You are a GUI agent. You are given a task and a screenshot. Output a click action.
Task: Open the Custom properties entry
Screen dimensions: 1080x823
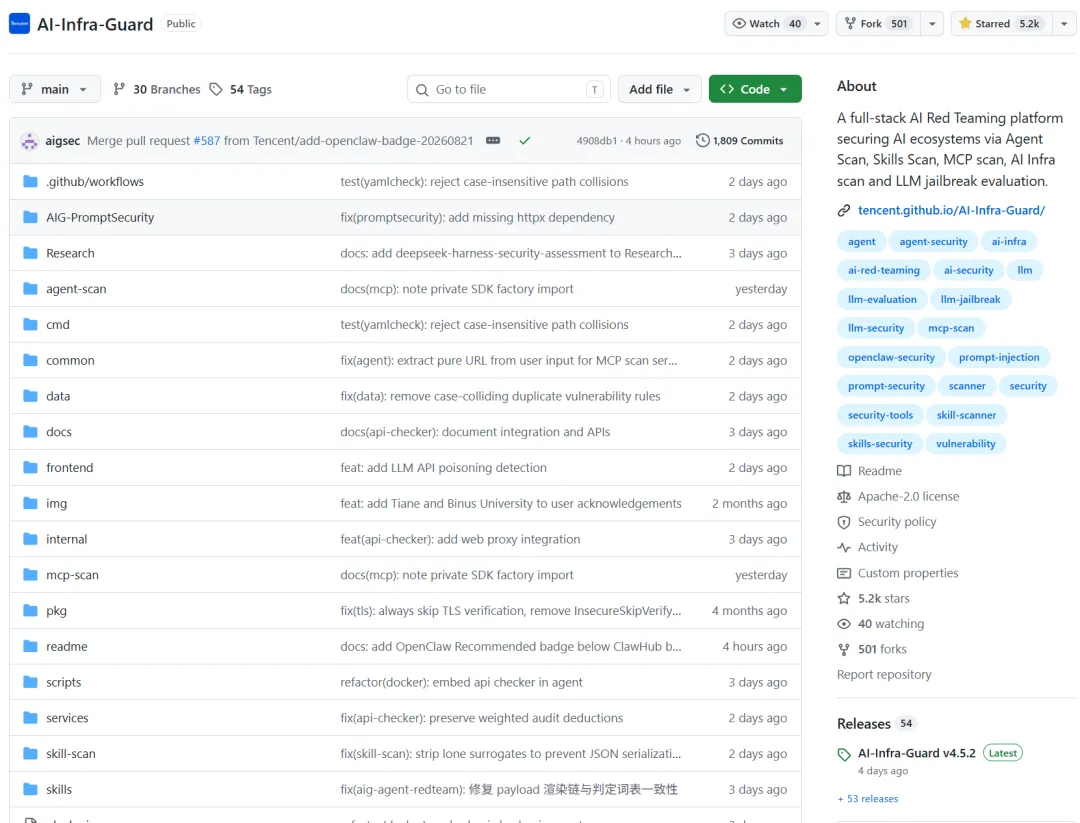point(897,573)
